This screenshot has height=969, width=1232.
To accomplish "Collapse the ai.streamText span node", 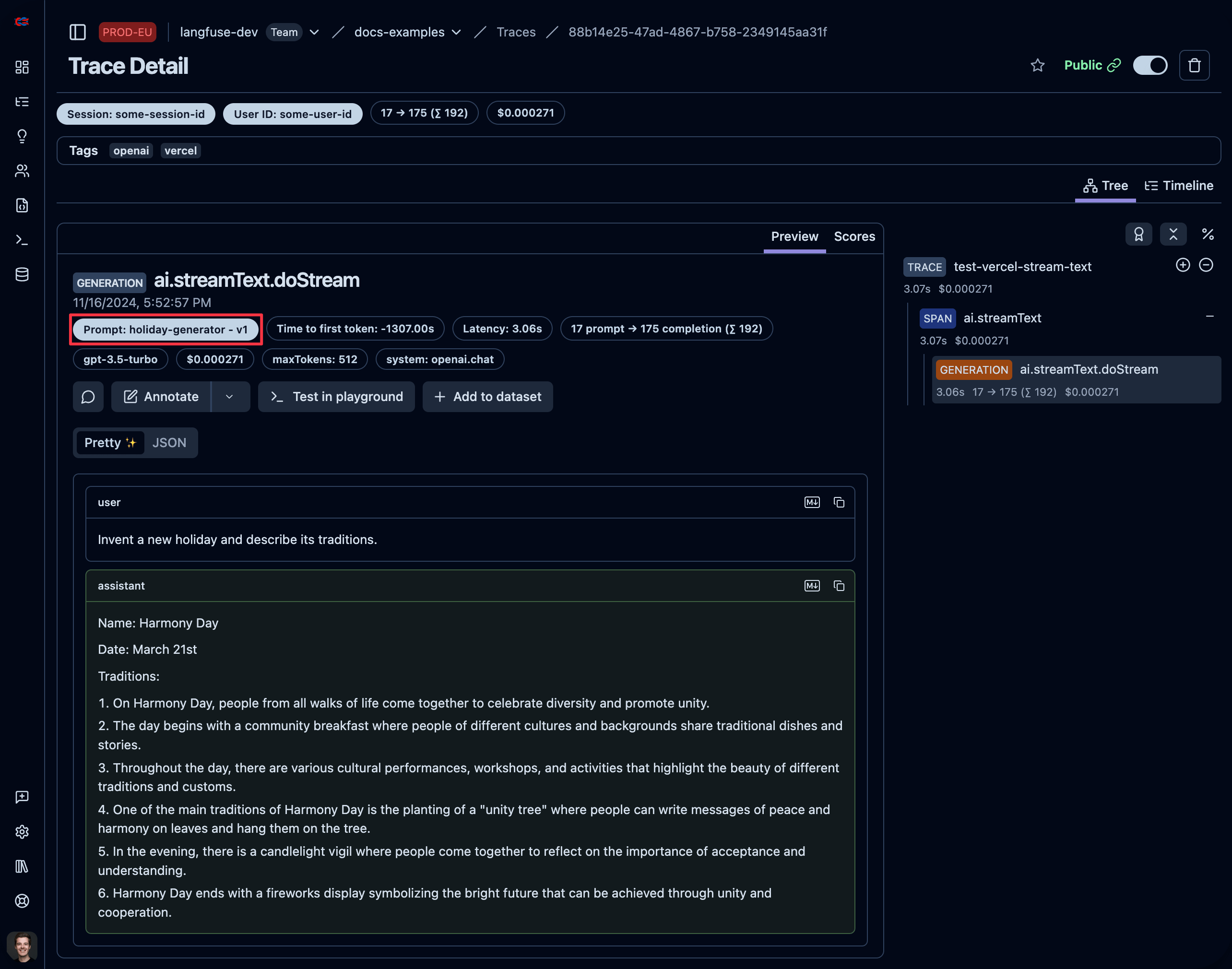I will pos(1209,316).
